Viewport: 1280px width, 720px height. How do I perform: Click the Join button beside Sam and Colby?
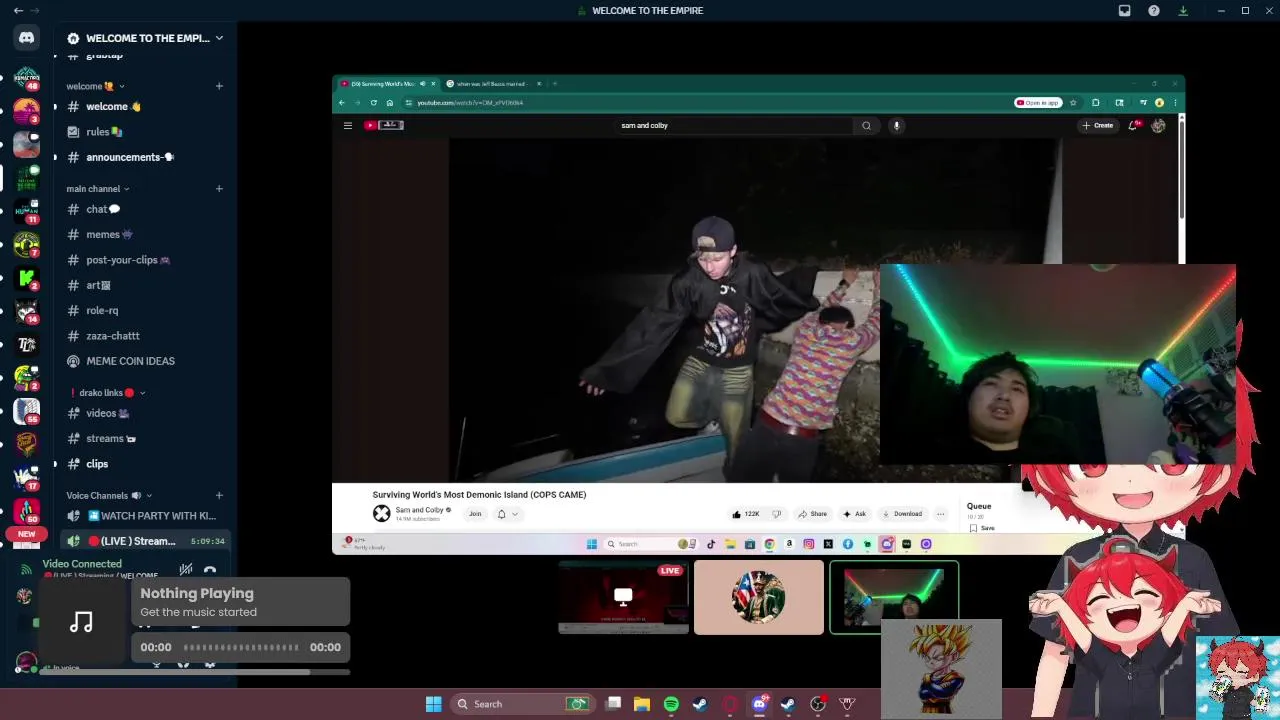point(475,514)
